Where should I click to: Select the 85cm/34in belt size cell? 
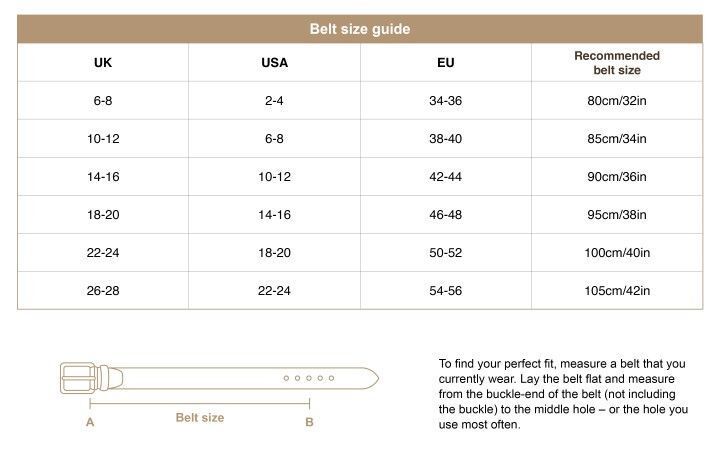click(616, 139)
